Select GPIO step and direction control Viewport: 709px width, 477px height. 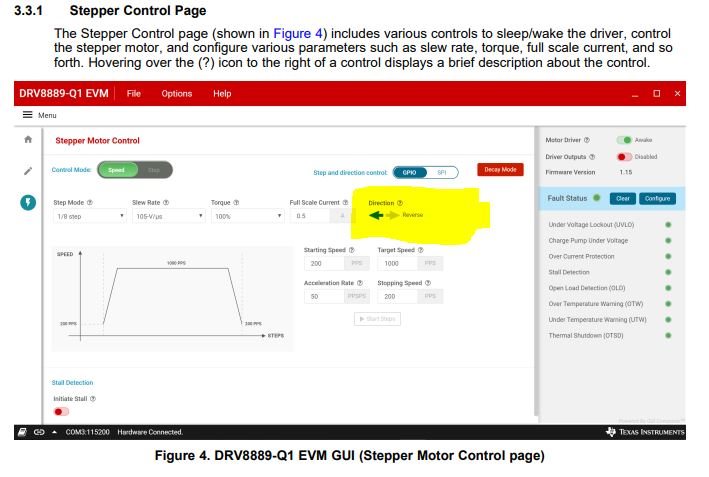pos(410,173)
